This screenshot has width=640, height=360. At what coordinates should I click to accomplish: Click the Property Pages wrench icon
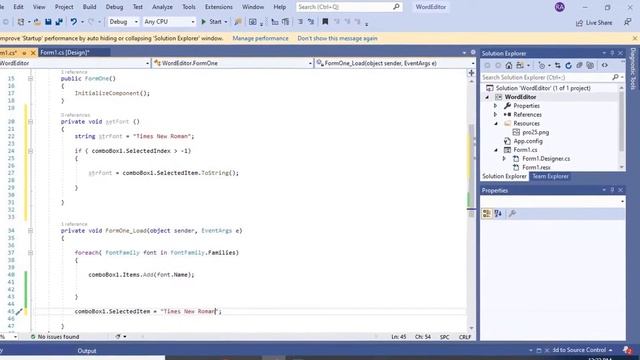(512, 213)
